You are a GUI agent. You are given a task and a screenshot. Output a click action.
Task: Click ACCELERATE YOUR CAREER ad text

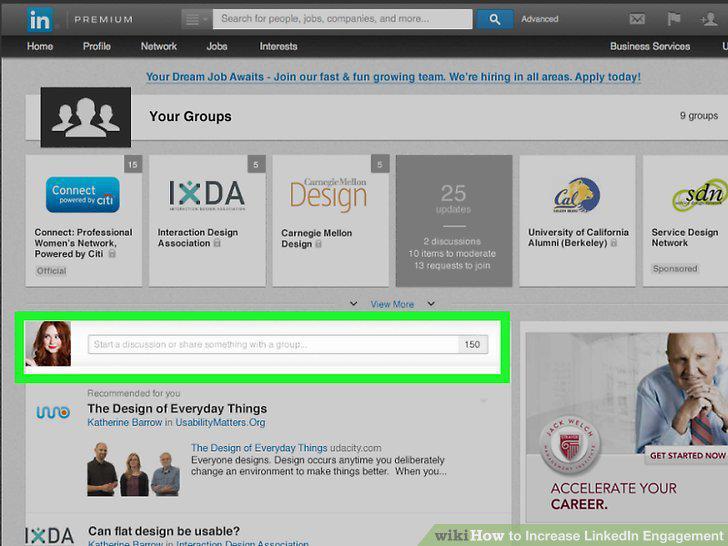pyautogui.click(x=613, y=496)
